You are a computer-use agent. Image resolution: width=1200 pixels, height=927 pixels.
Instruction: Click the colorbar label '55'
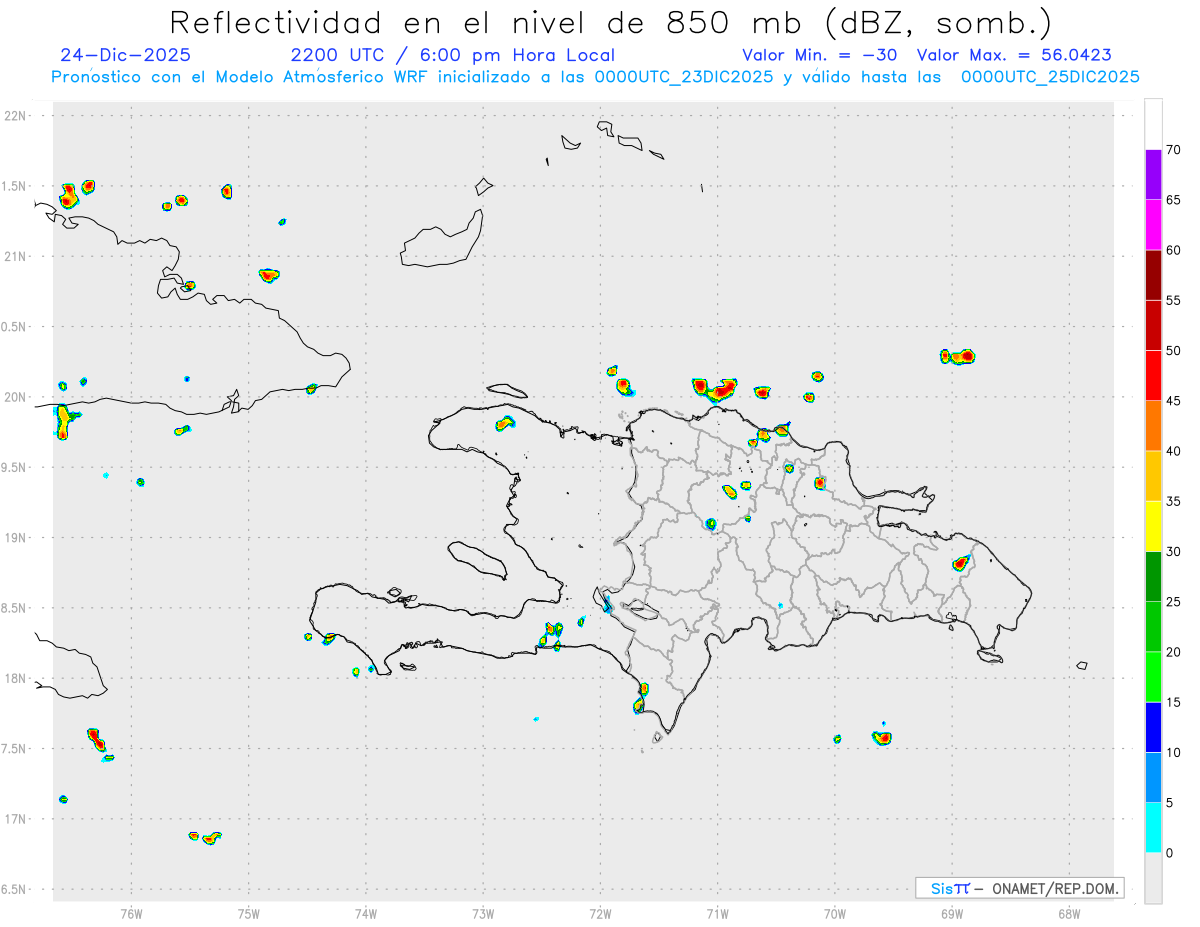click(x=1173, y=300)
